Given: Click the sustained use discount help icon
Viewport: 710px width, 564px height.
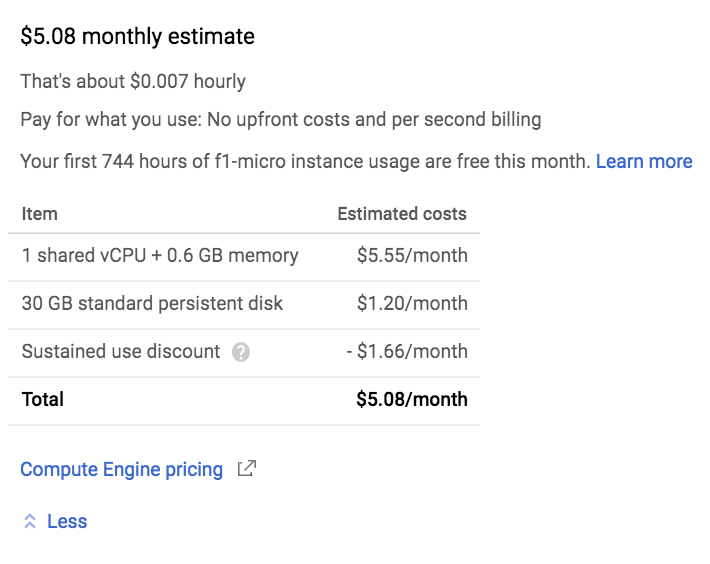Looking at the screenshot, I should (241, 352).
